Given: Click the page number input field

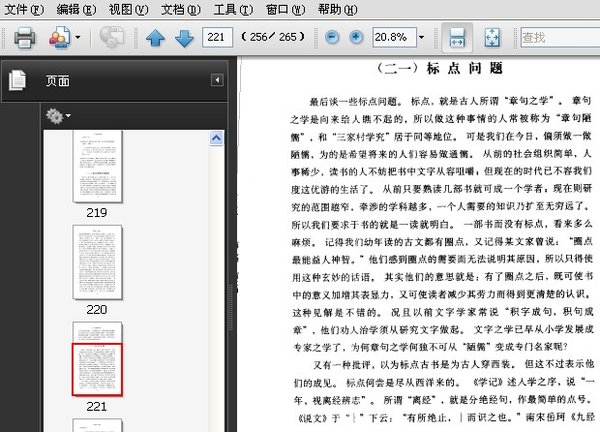Looking at the screenshot, I should click(215, 38).
